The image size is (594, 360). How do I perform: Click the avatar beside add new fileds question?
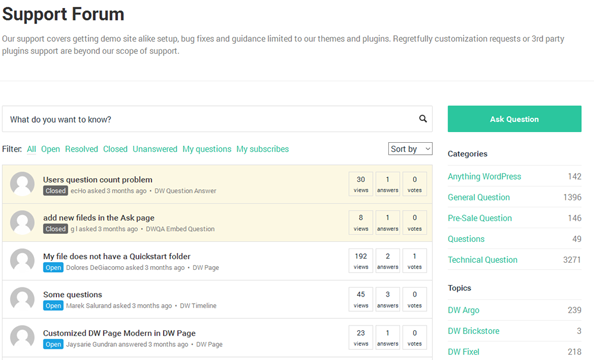22,222
